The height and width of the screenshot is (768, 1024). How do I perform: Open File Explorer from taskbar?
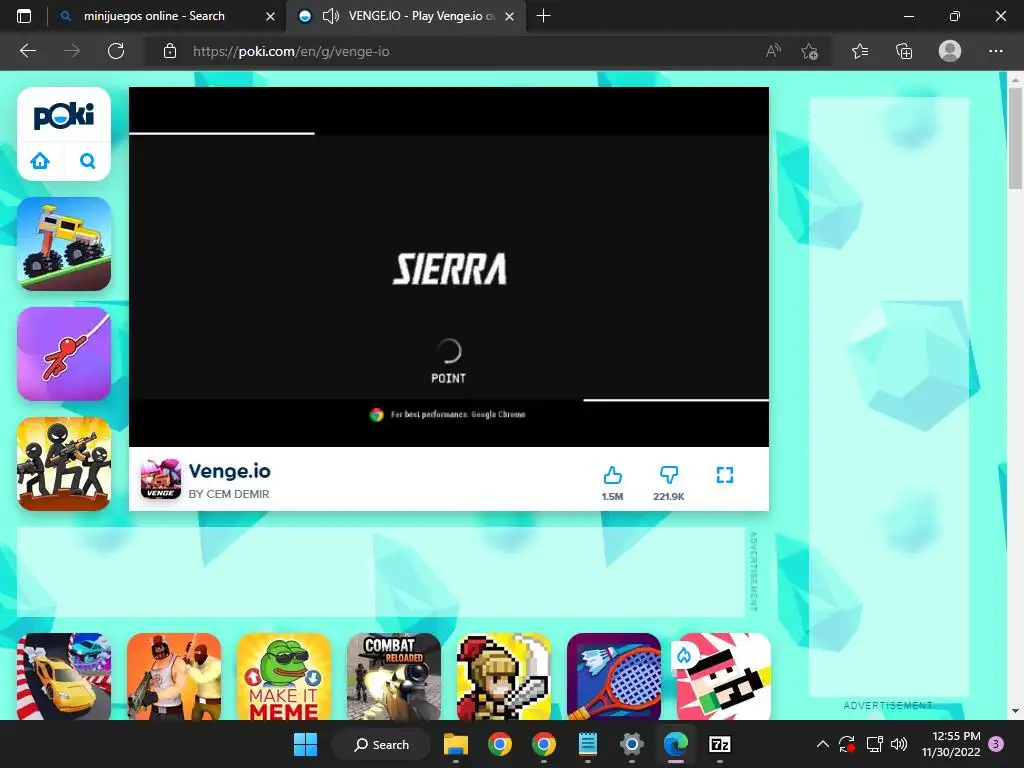point(456,744)
